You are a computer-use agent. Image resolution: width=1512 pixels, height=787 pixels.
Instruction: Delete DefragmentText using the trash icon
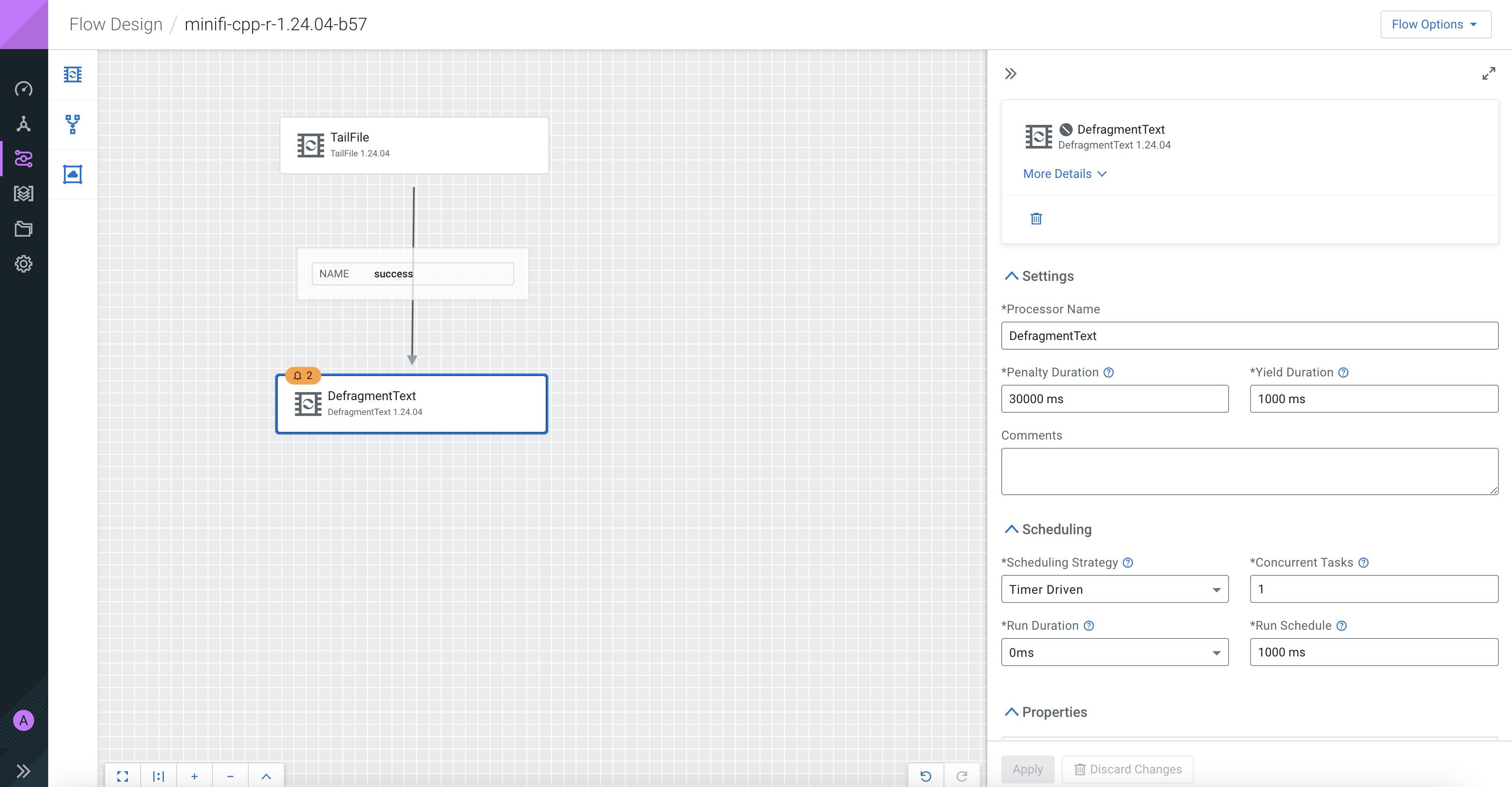click(x=1036, y=219)
